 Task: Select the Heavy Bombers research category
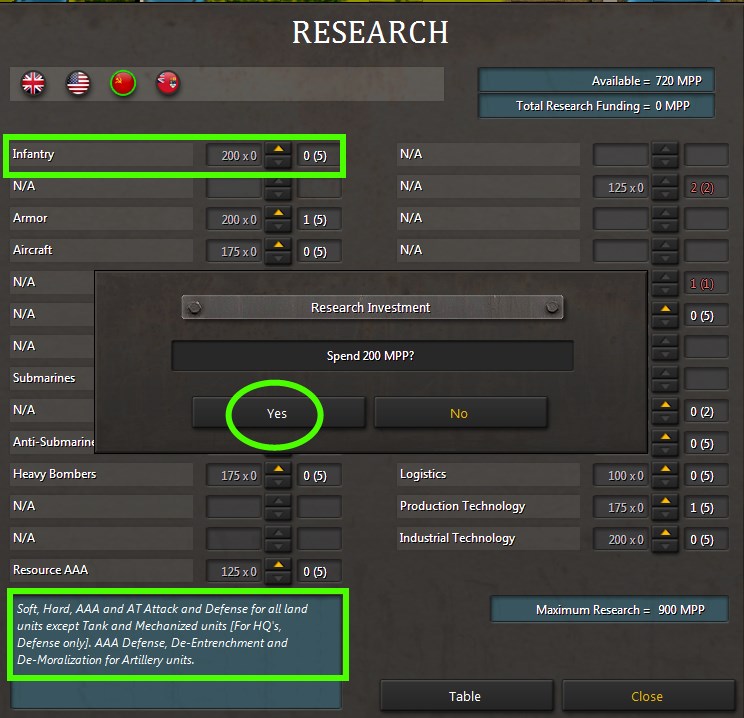[x=102, y=474]
